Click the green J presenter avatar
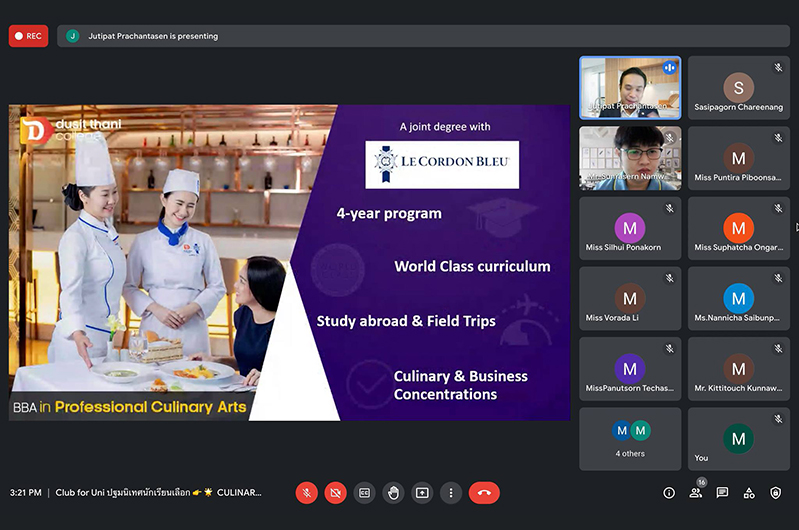The height and width of the screenshot is (530, 799). pyautogui.click(x=73, y=36)
